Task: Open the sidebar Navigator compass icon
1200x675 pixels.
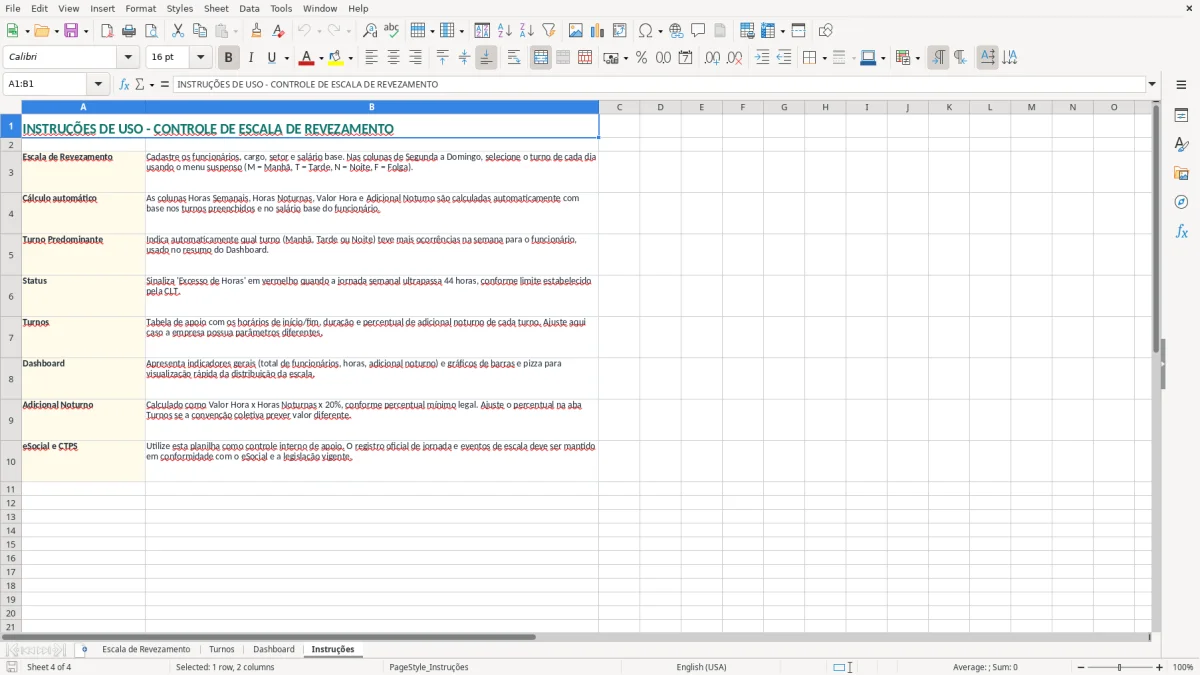Action: 1181,202
